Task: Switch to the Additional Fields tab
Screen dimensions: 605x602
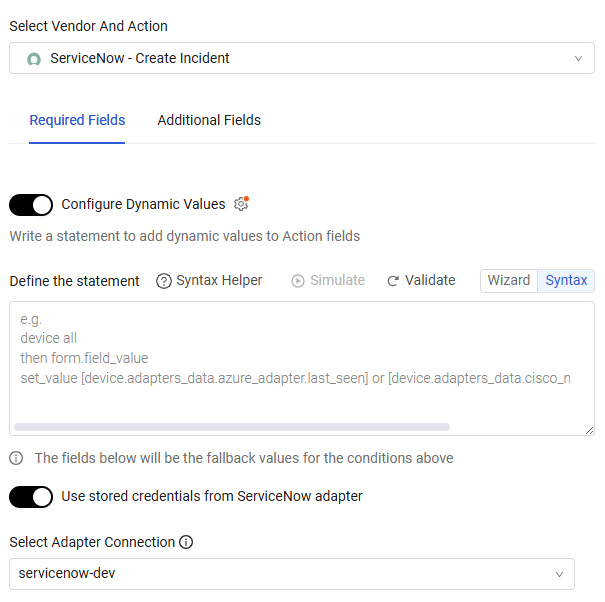Action: click(x=209, y=120)
